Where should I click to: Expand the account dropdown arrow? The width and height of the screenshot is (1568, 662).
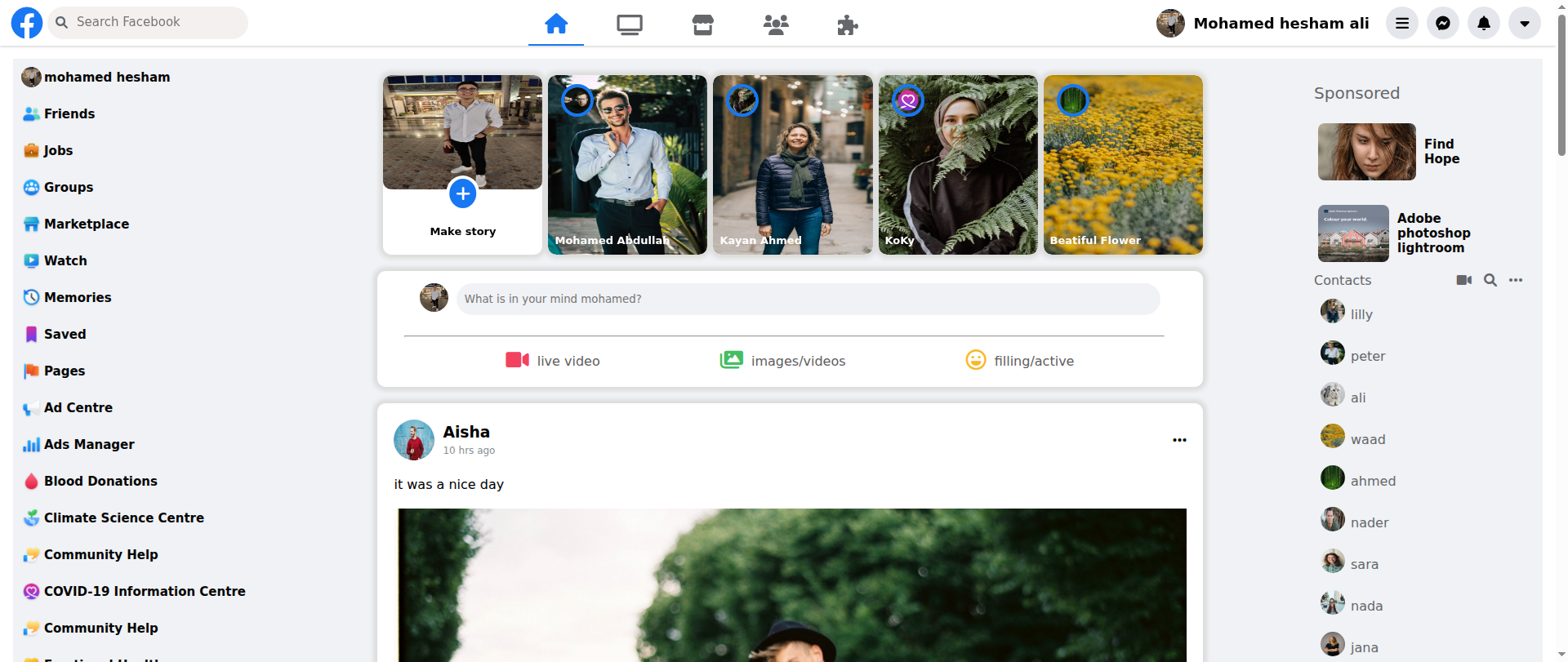(1525, 23)
